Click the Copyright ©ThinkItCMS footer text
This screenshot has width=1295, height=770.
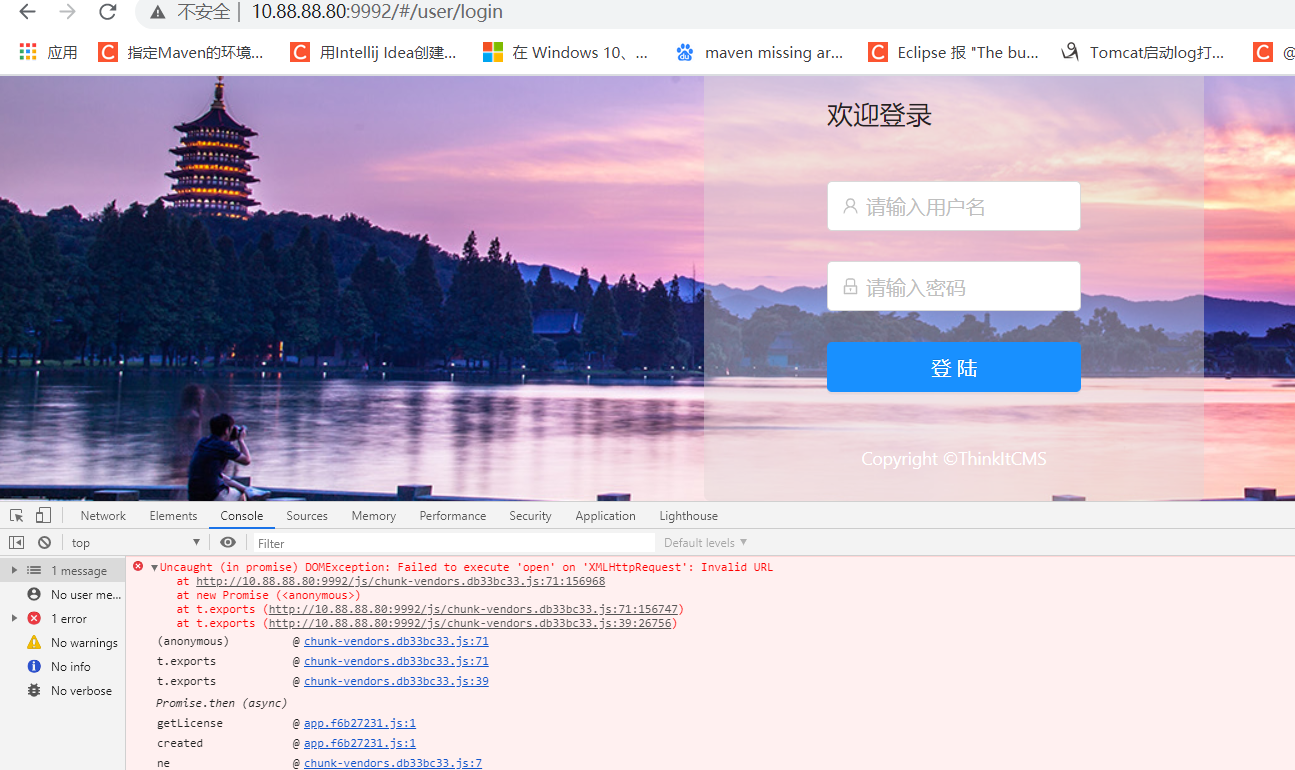(954, 459)
